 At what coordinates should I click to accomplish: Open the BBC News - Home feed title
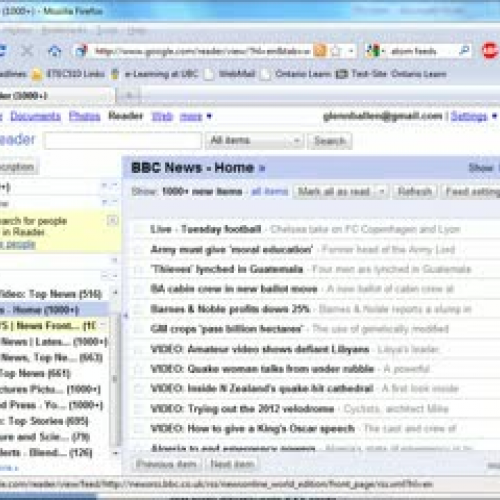tap(193, 168)
